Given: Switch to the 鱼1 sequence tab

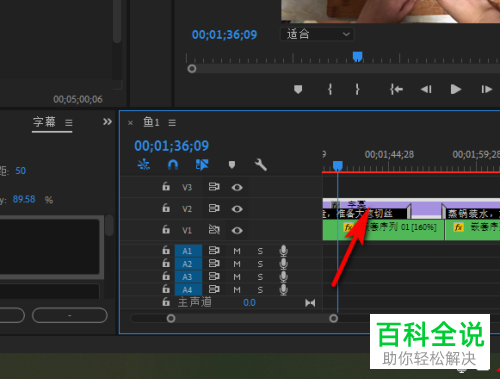Looking at the screenshot, I should (x=151, y=122).
